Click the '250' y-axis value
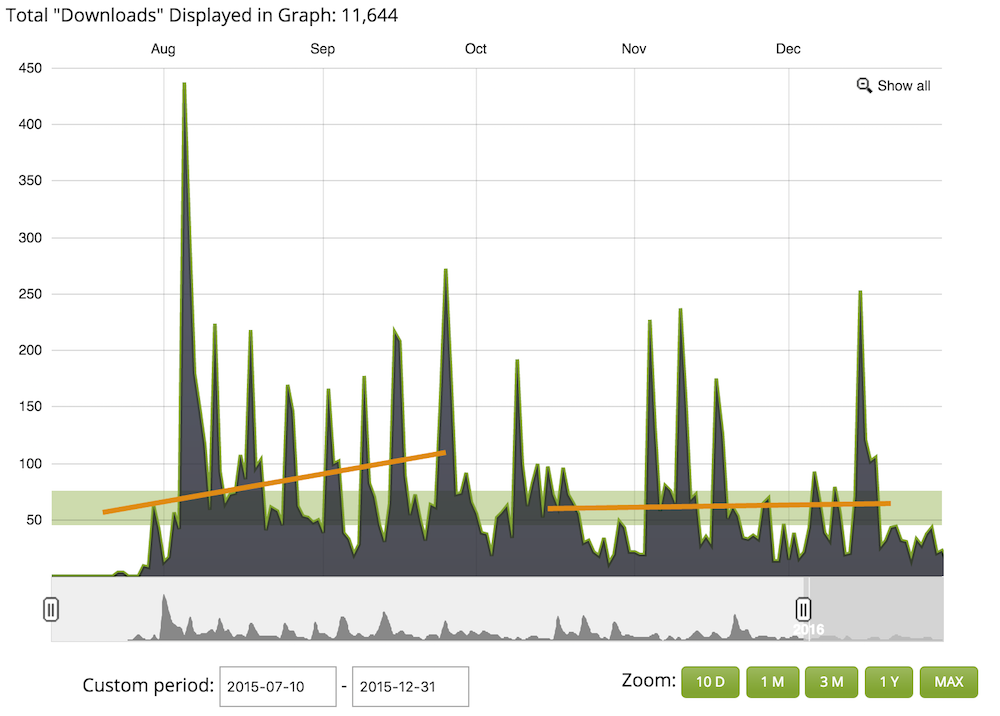The width and height of the screenshot is (1000, 716). click(30, 294)
